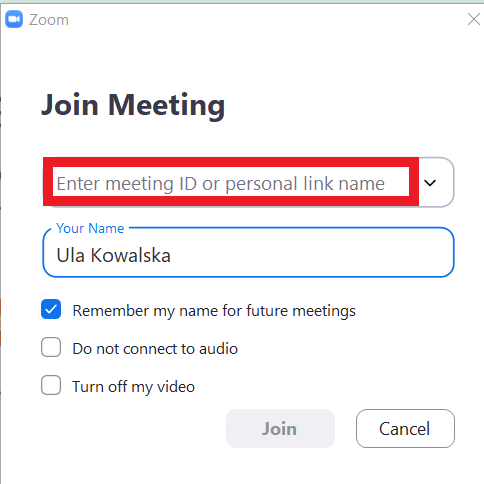Click inside the Your Name field

click(248, 252)
